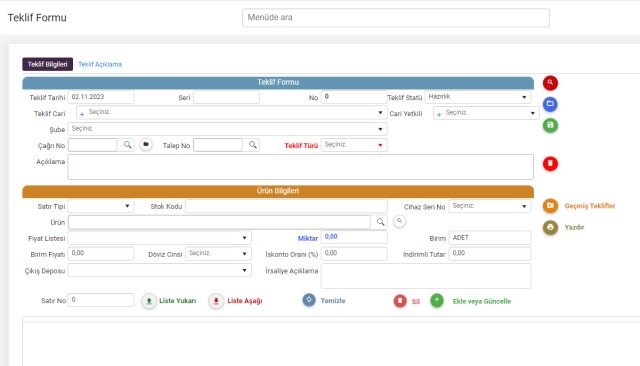Click the Ekle veya Güncelle text button
Screen dimensions: 640x366
pos(482,302)
